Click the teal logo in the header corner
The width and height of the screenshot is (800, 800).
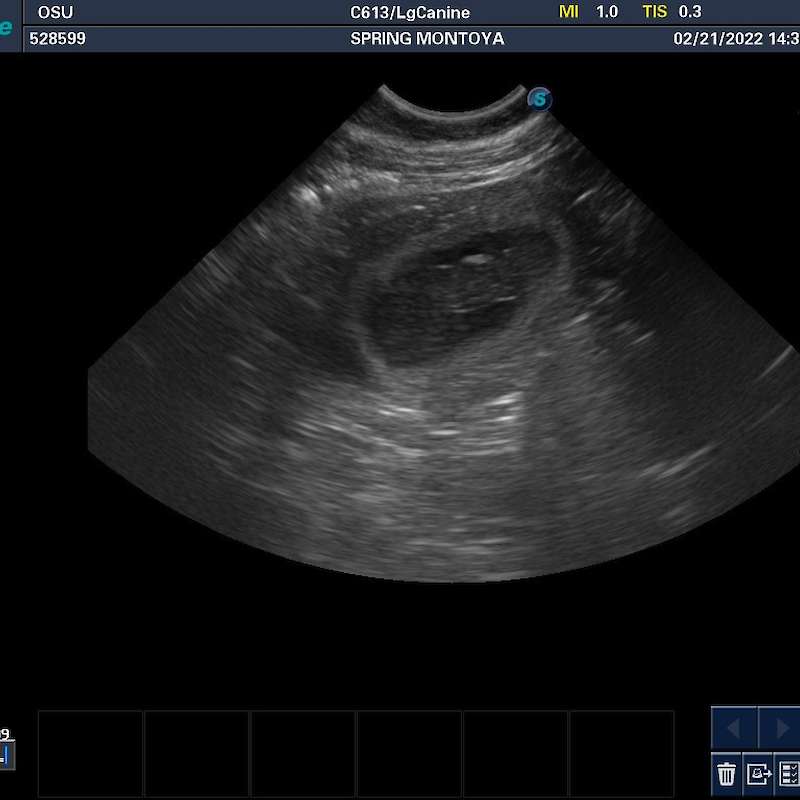point(6,28)
